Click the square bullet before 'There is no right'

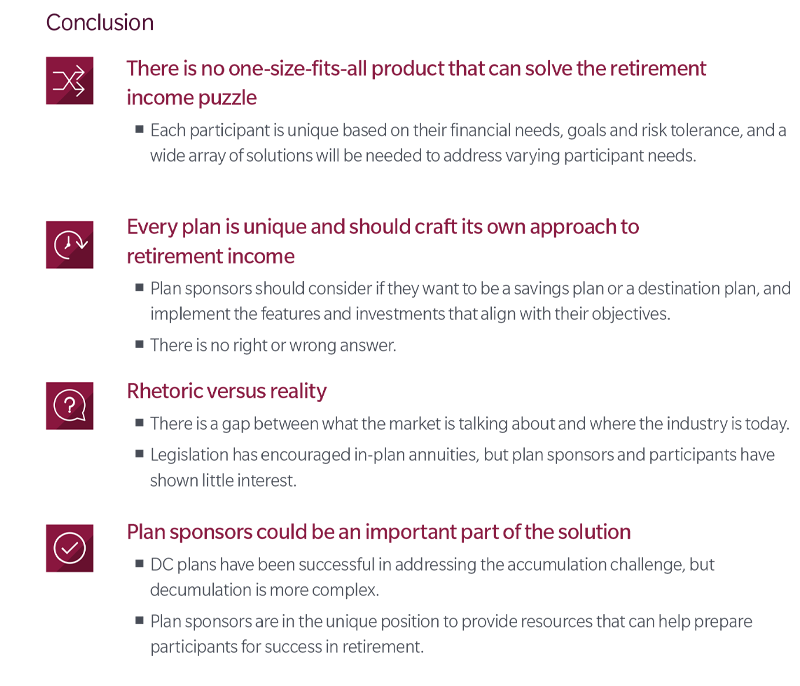point(139,344)
